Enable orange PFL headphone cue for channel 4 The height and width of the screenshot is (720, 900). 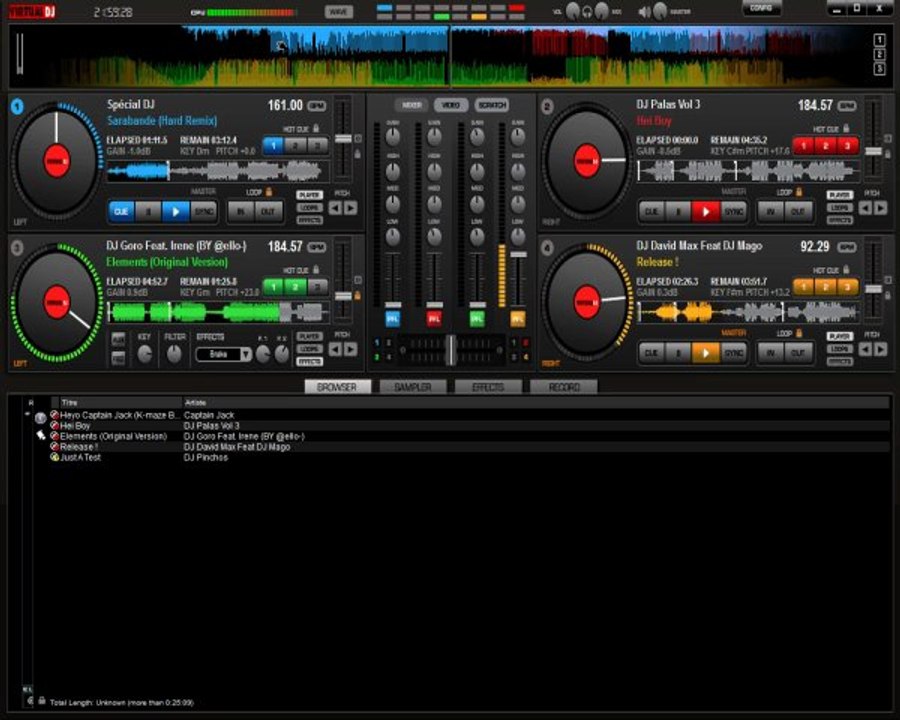[518, 319]
